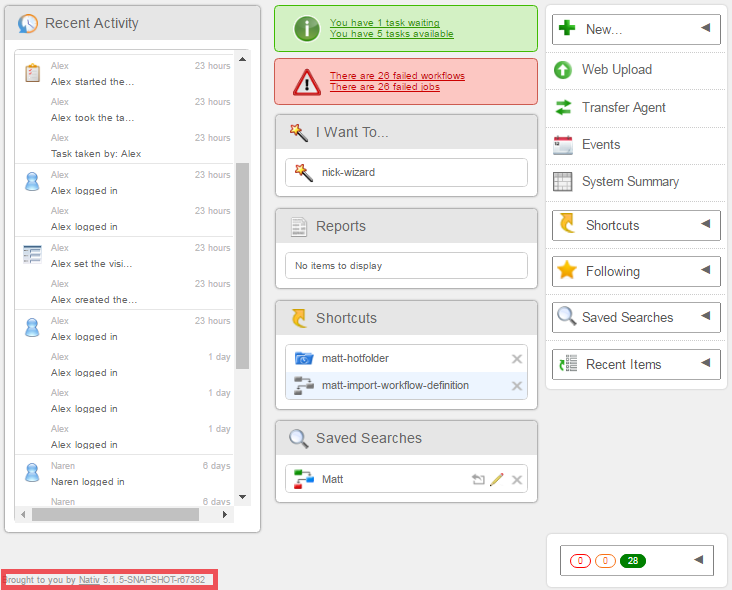Viewport: 732px width, 590px height.
Task: Expand the Following sidebar panel
Action: (705, 270)
